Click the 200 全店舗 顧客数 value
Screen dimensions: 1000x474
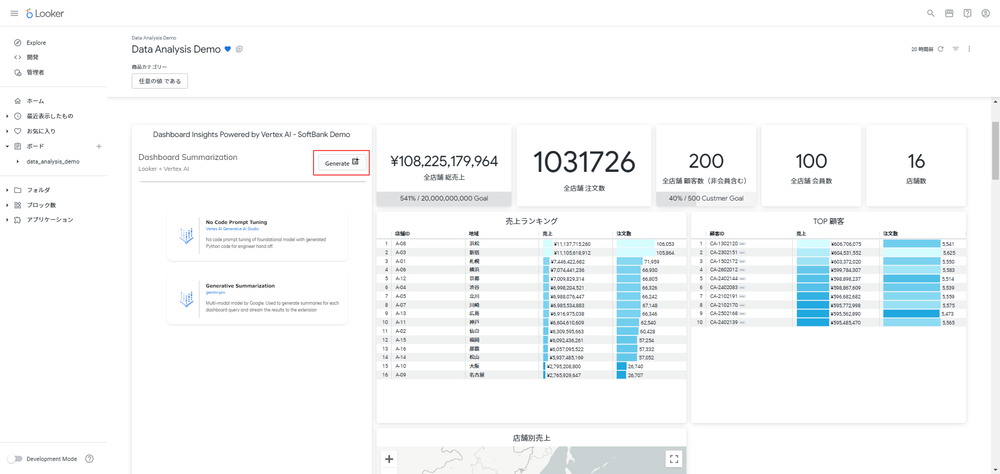point(706,161)
